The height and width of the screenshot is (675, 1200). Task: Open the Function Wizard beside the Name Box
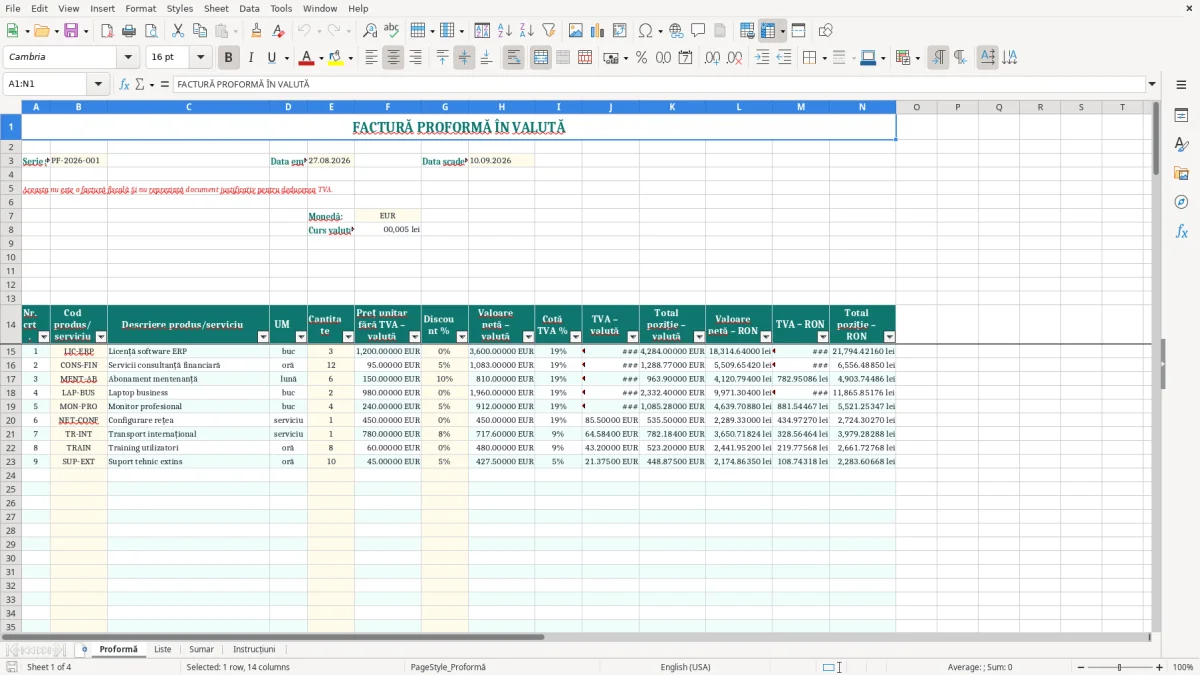tap(125, 85)
